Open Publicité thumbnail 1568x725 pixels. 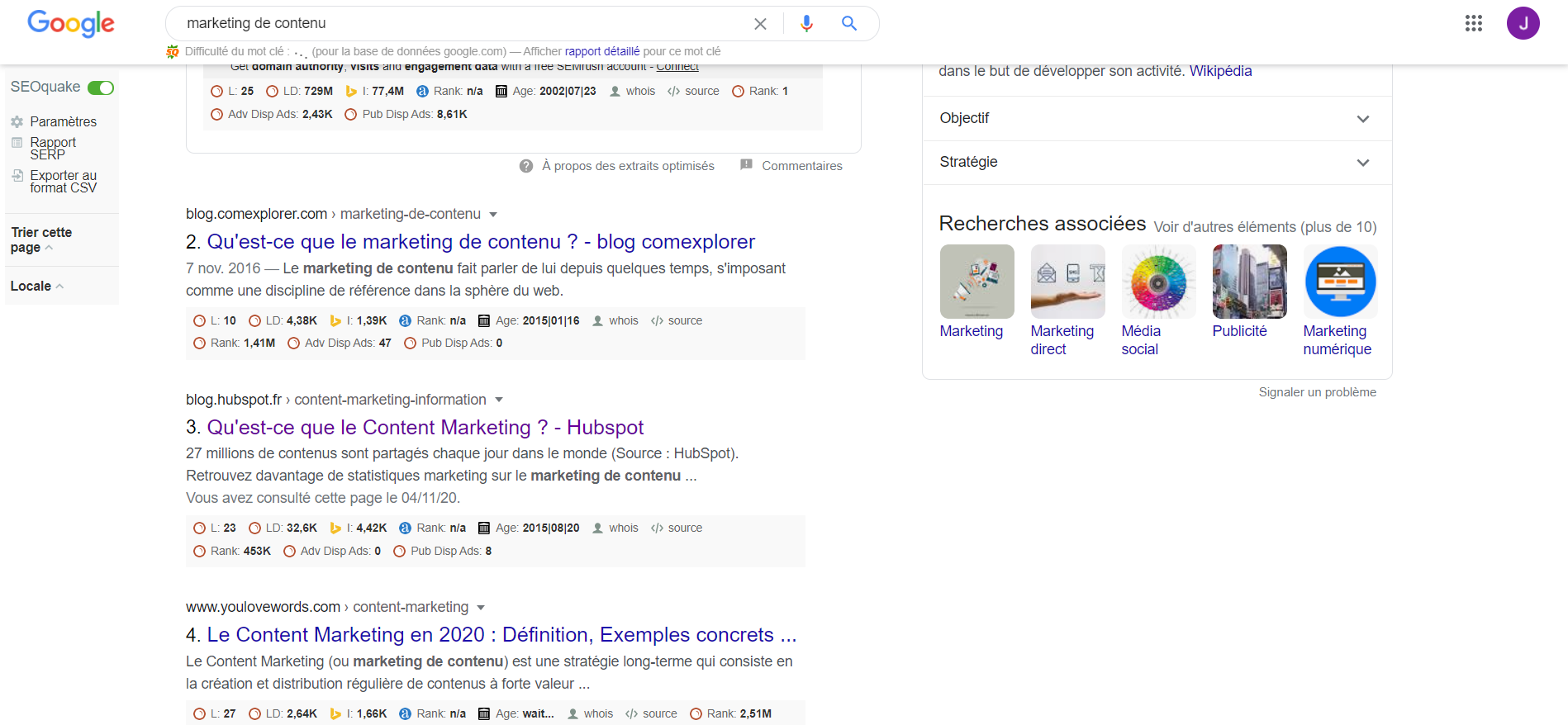tap(1249, 282)
